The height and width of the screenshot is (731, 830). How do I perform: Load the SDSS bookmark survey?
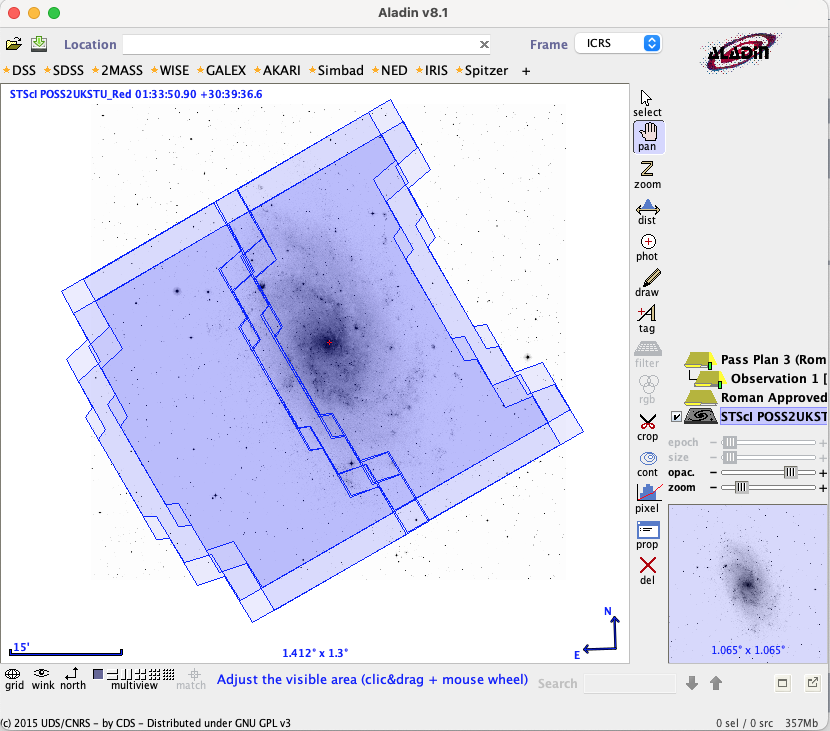tap(68, 71)
